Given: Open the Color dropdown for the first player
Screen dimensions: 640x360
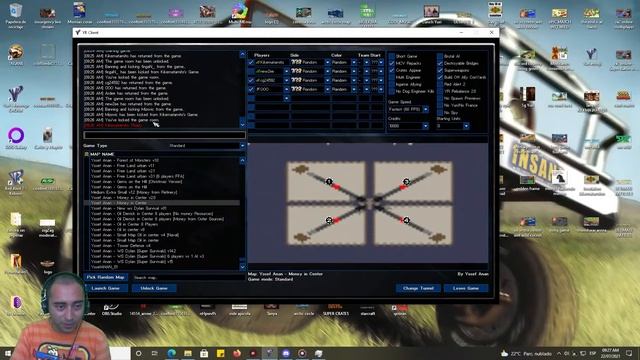Looking at the screenshot, I should coord(353,62).
